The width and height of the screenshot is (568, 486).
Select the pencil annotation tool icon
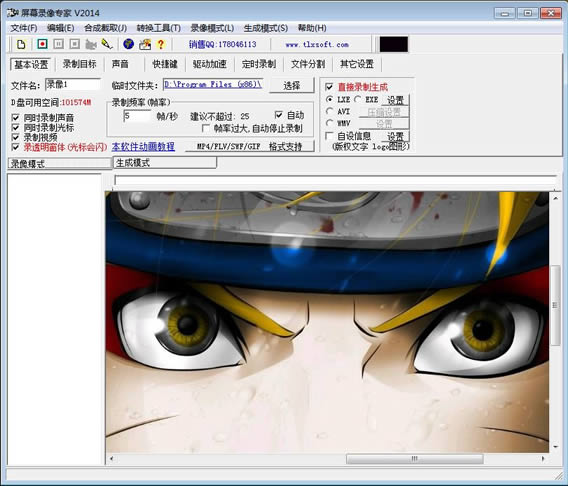point(107,44)
